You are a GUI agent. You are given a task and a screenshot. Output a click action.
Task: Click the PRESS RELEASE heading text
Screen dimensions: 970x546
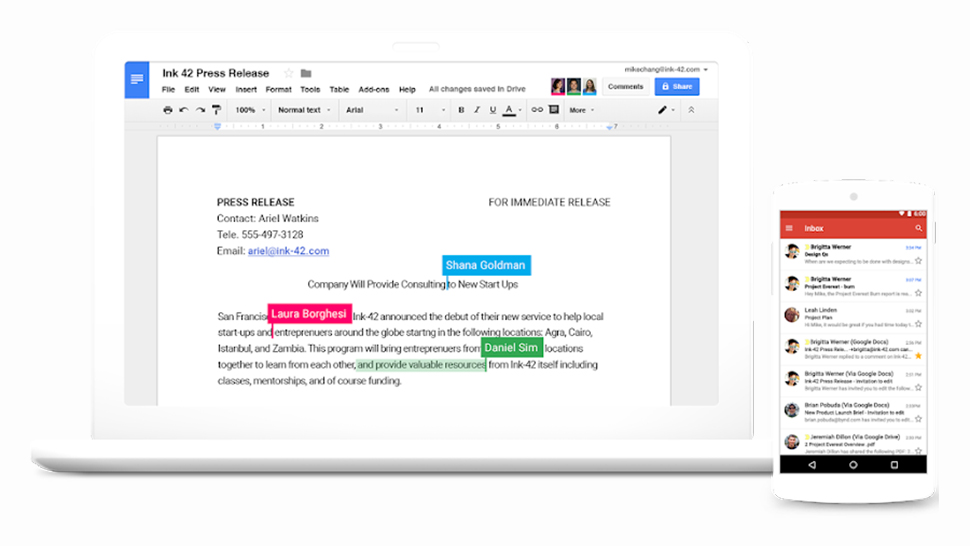[255, 202]
